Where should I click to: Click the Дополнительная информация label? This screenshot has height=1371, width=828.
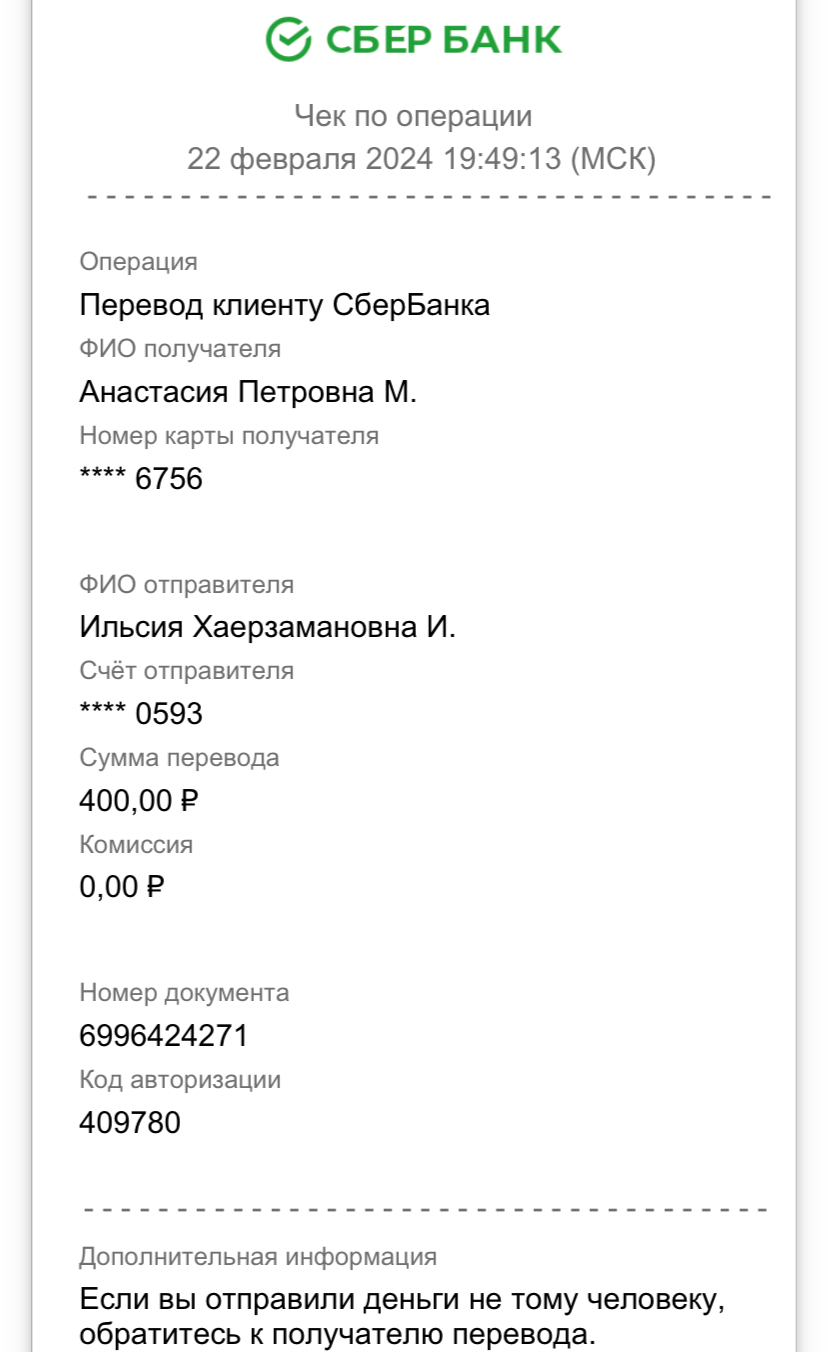(258, 1257)
